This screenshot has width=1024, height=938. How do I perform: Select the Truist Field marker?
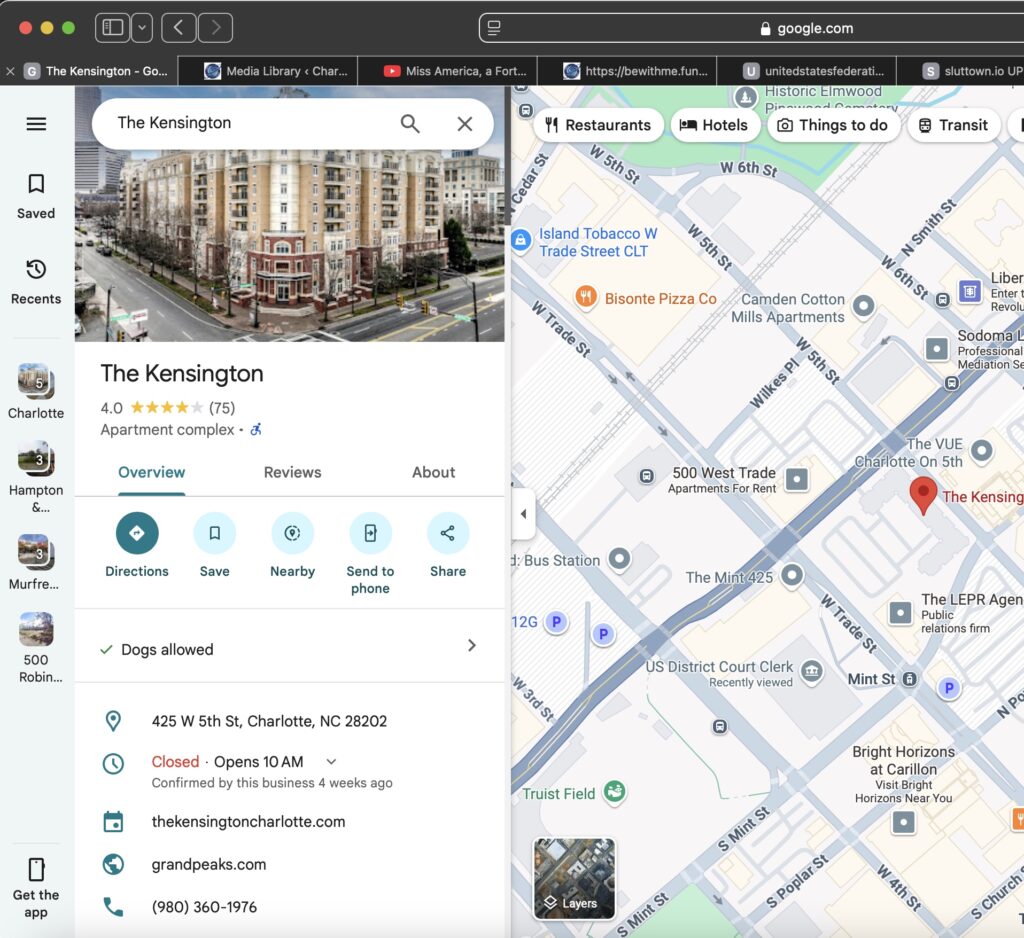click(614, 792)
